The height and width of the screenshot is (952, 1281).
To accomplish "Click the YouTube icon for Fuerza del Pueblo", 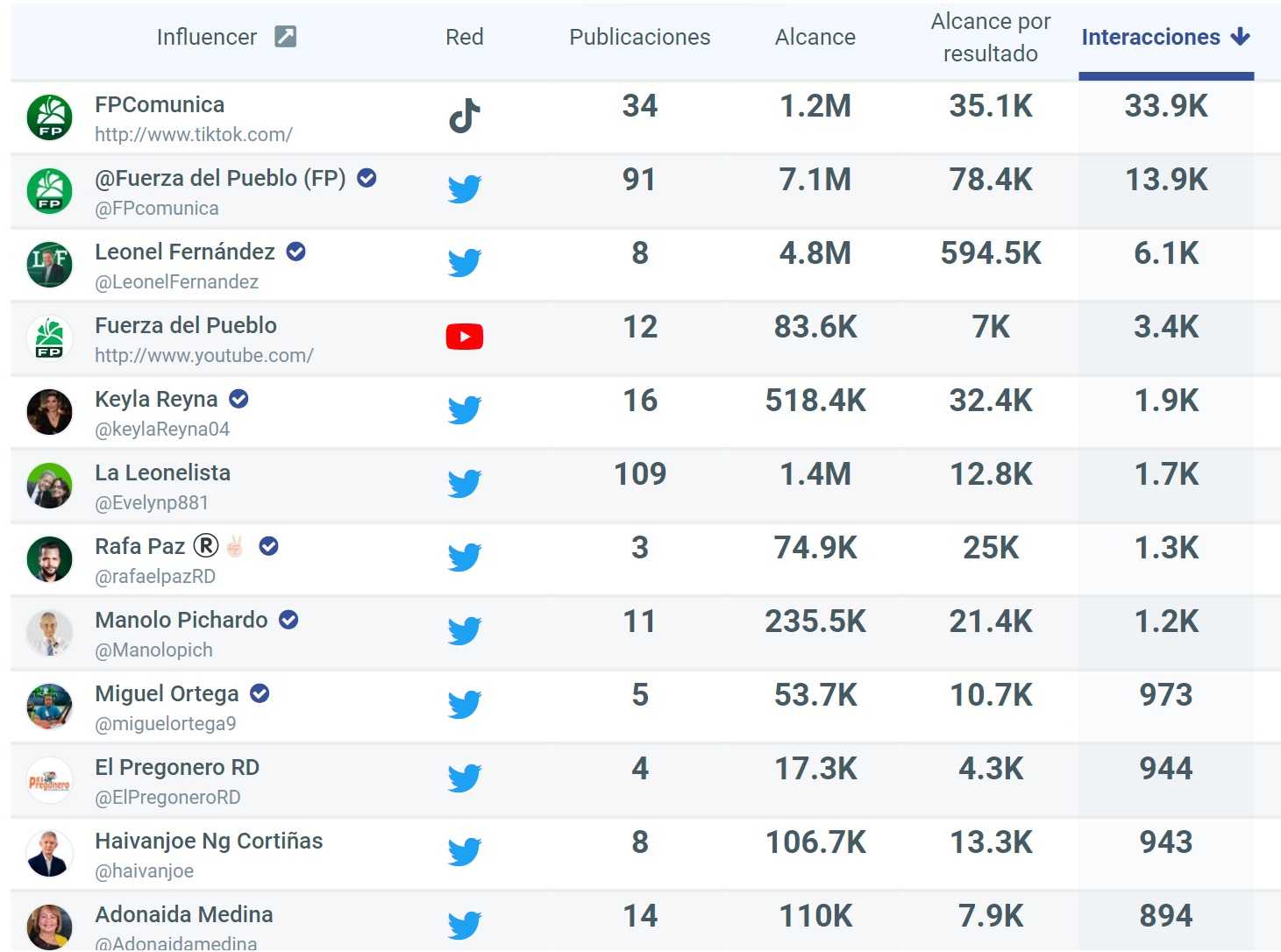I will tap(464, 337).
